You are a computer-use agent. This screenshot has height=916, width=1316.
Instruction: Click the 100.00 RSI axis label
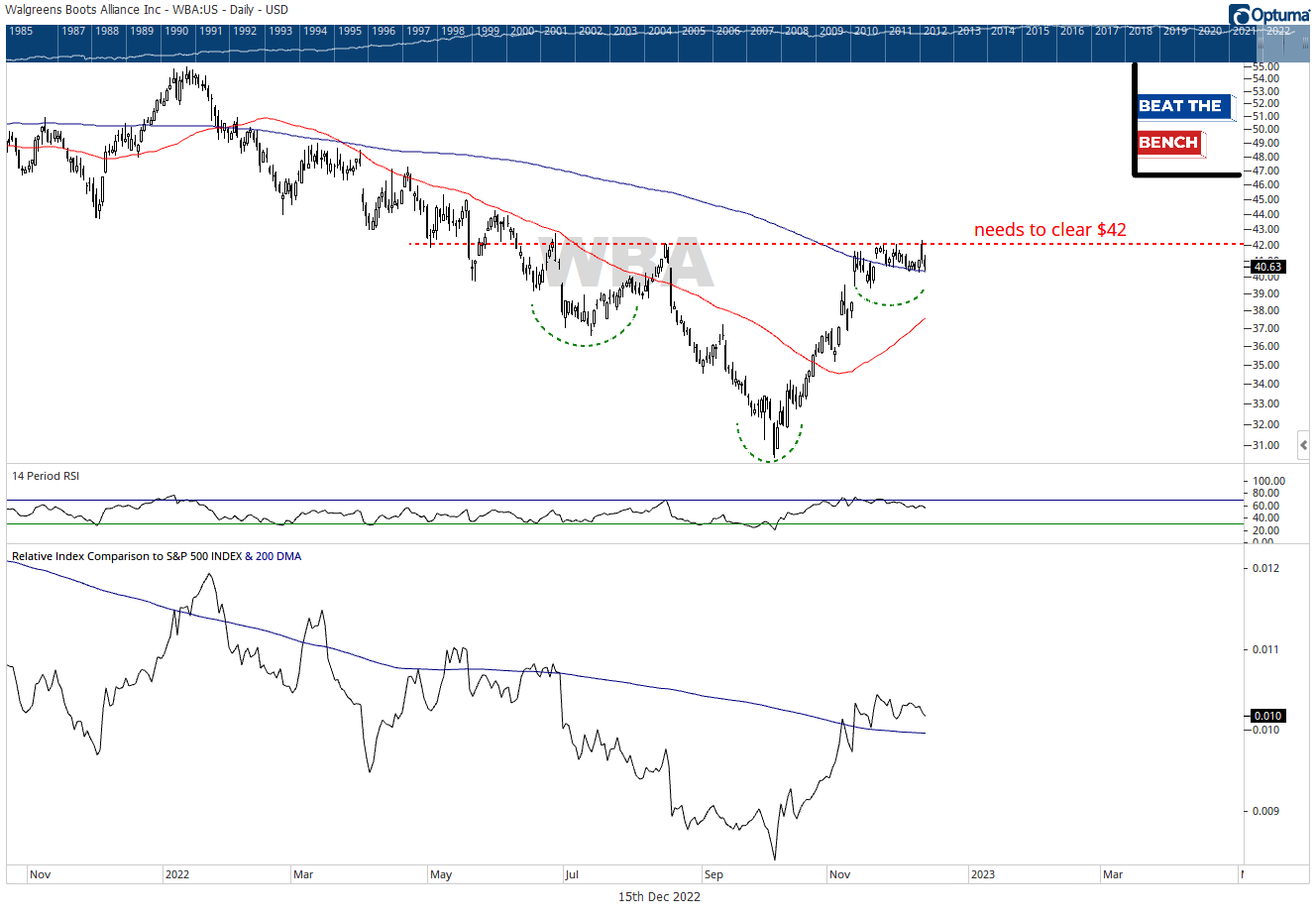tap(1268, 481)
